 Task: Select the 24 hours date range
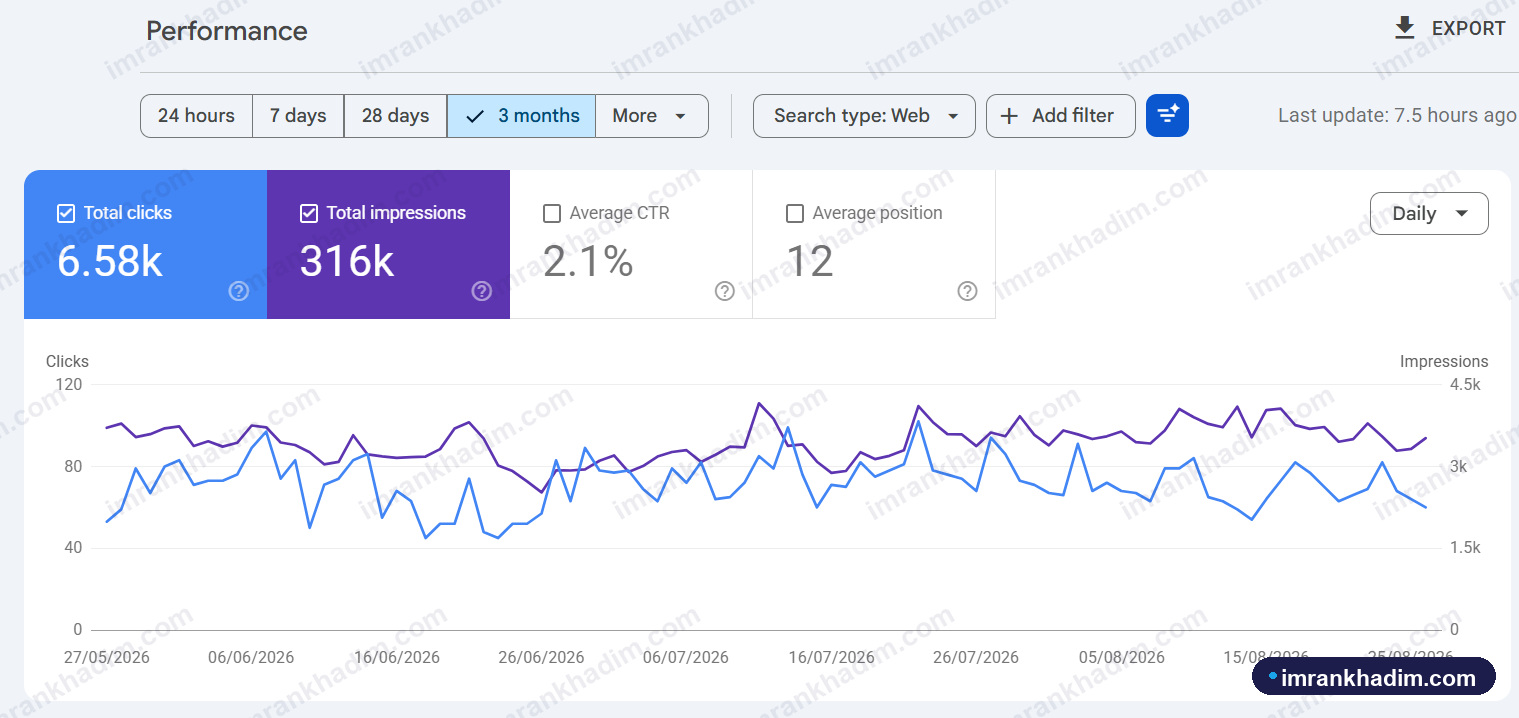196,116
